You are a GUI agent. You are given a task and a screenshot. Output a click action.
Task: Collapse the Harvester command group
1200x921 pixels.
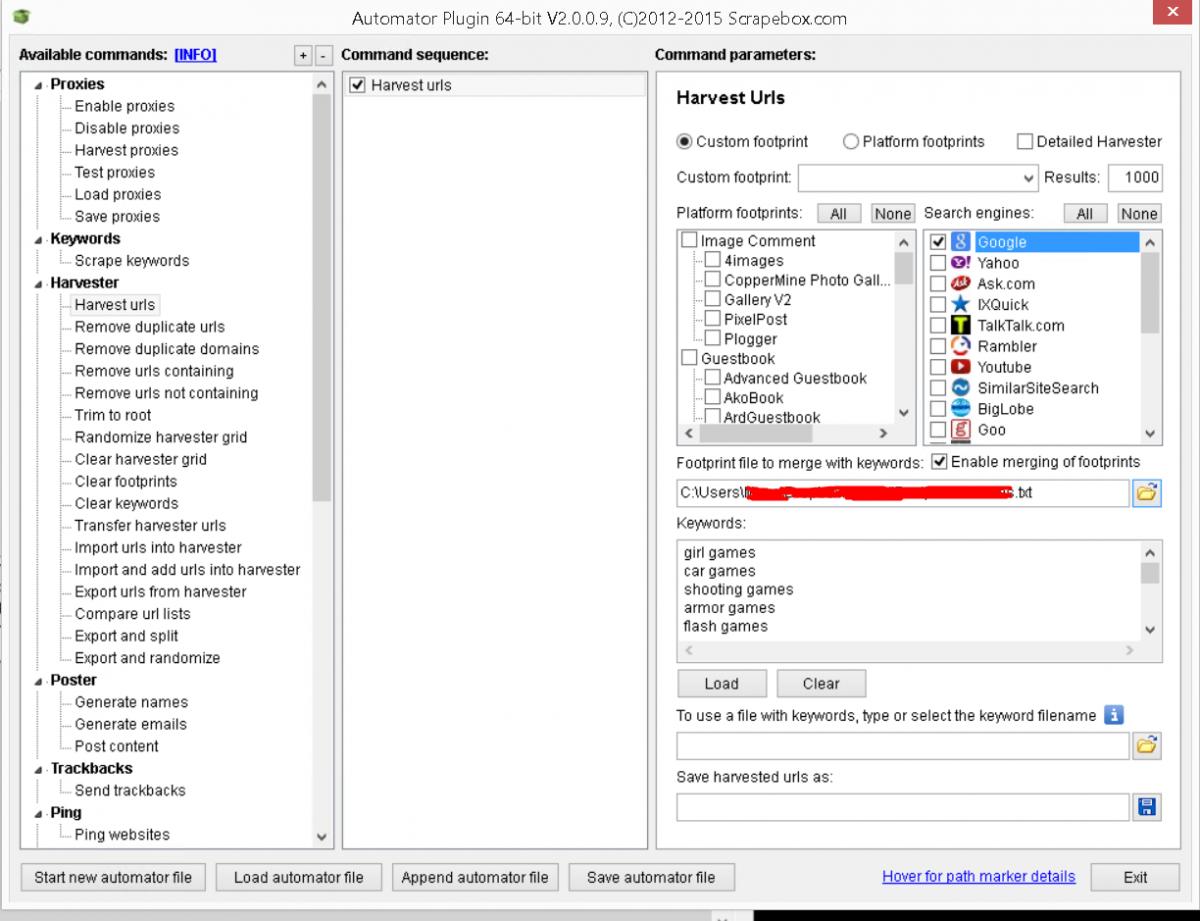pyautogui.click(x=39, y=283)
